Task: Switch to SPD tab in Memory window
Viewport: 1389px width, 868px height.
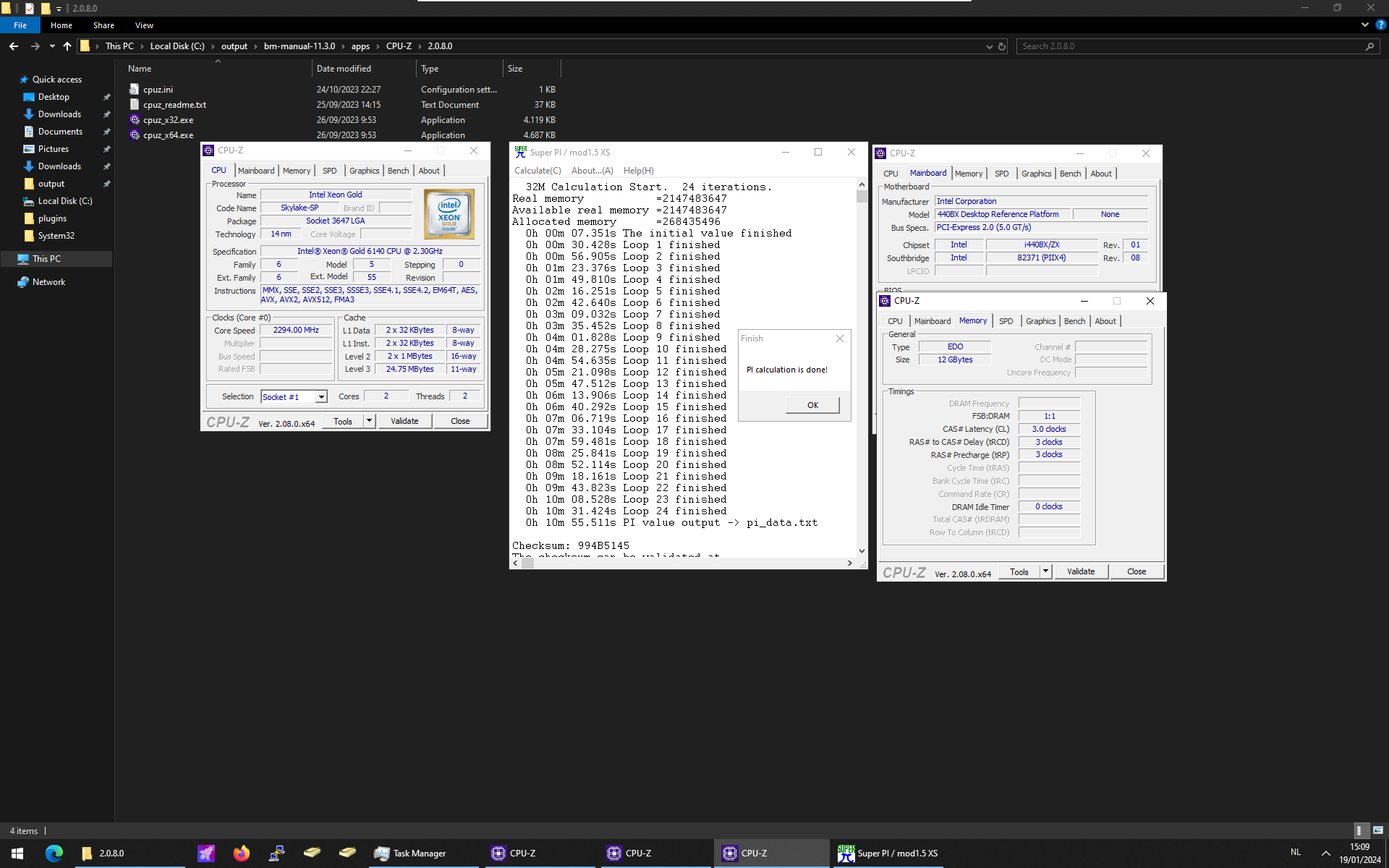Action: [1006, 321]
